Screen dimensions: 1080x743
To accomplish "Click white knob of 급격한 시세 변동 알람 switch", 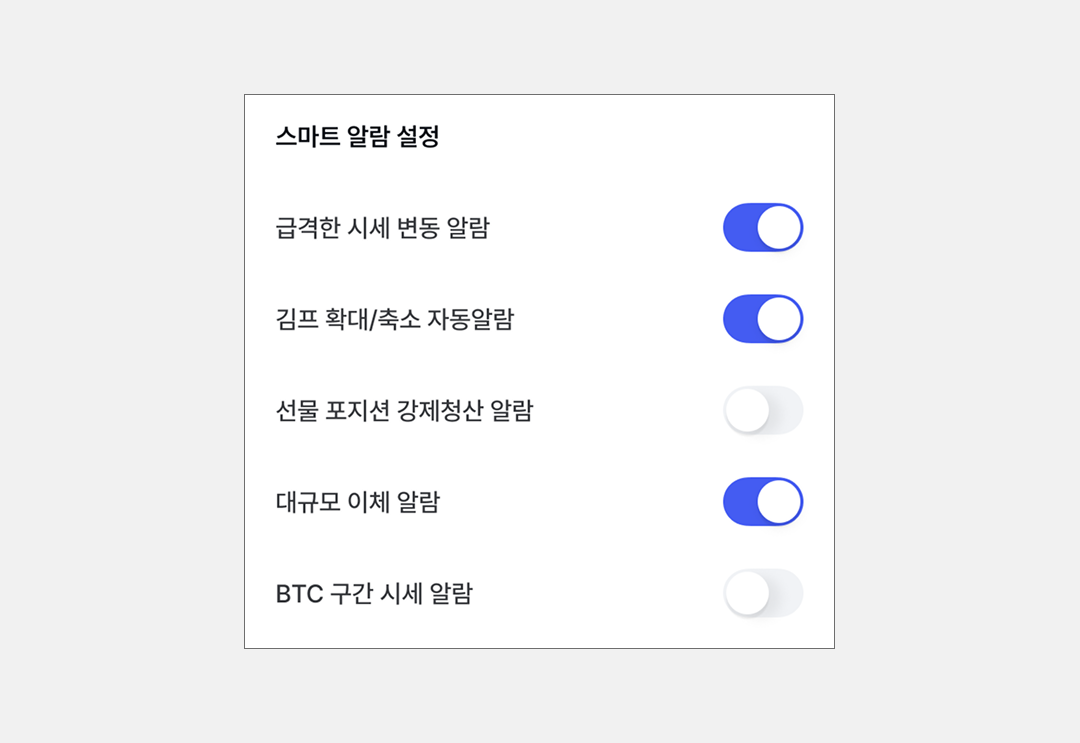I will click(779, 228).
